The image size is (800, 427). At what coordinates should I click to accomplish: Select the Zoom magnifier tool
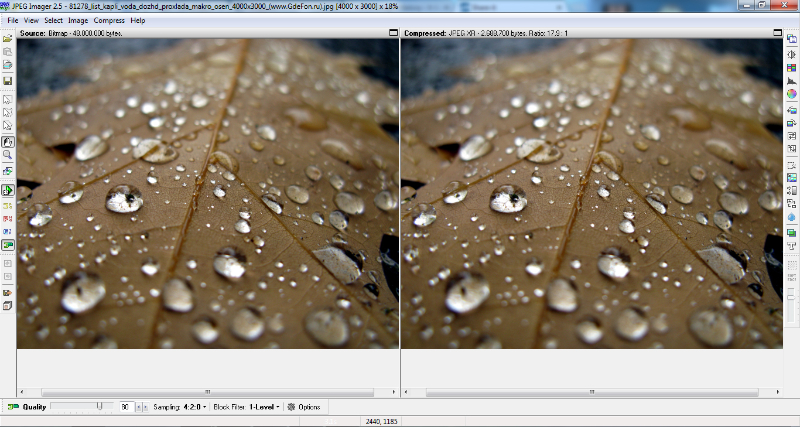tap(7, 155)
